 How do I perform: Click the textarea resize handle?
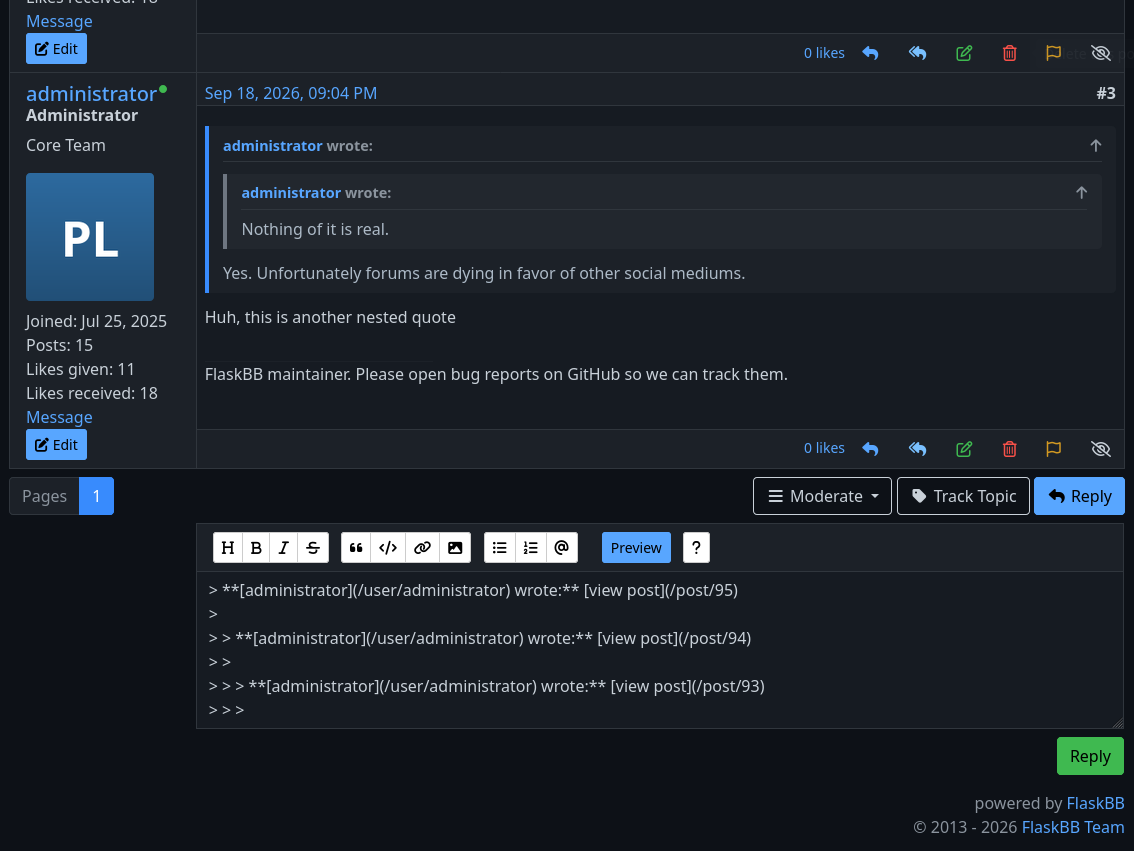pyautogui.click(x=1117, y=722)
